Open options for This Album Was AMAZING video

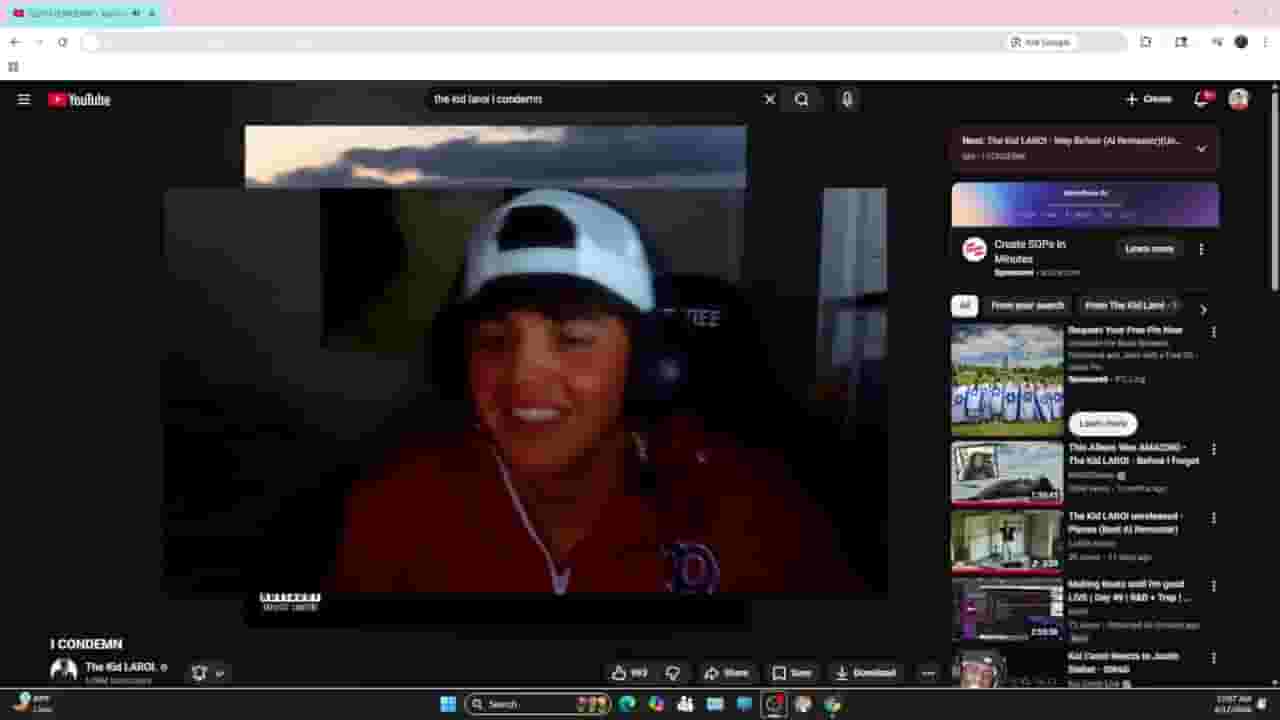[1214, 450]
